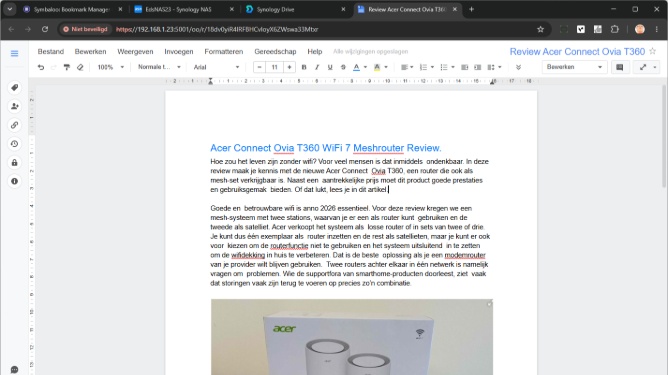Screen dimensions: 668x375
Task: Click document title Review Acer Connect Ovia T360
Action: 577,52
